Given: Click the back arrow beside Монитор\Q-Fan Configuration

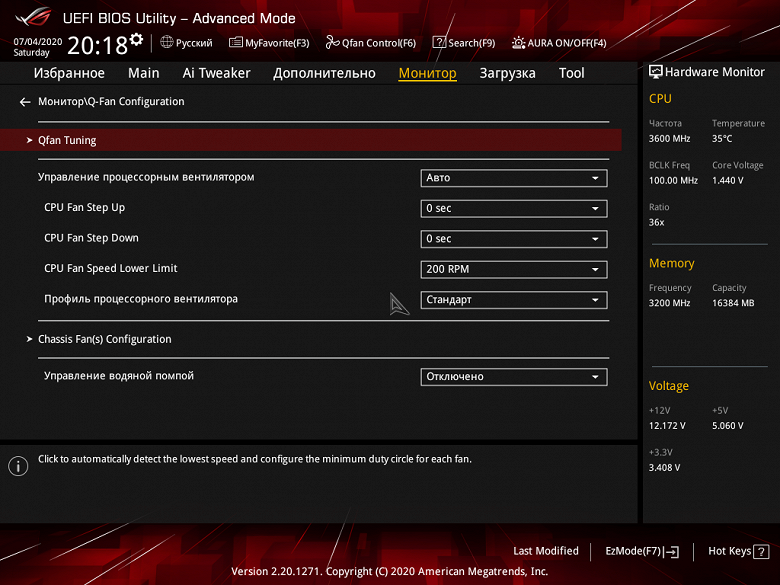Looking at the screenshot, I should click(25, 102).
